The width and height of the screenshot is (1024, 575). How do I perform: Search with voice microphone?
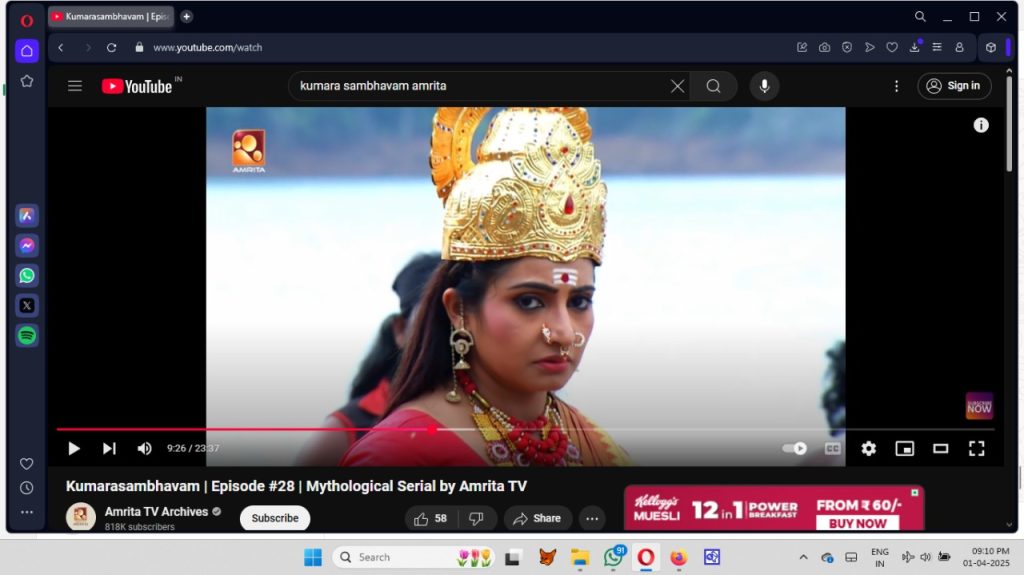tap(764, 86)
